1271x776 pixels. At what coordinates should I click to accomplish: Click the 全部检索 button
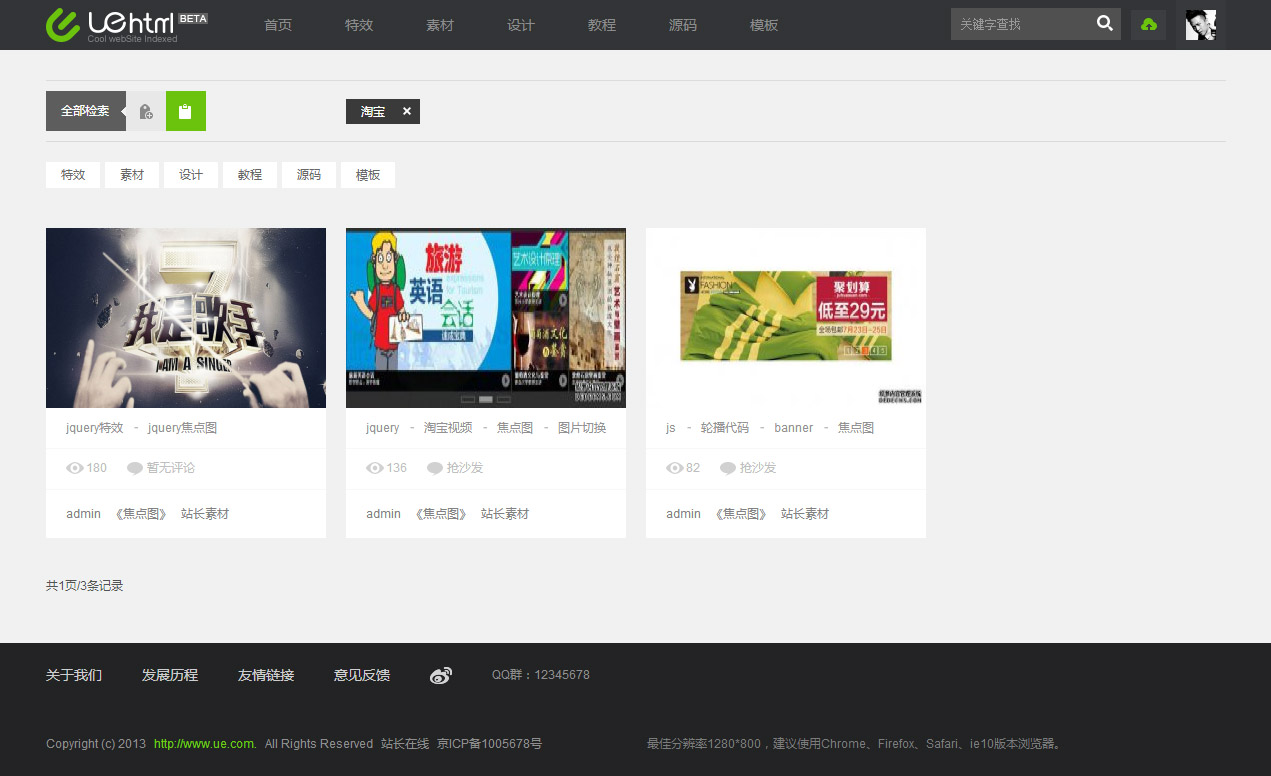pos(85,111)
